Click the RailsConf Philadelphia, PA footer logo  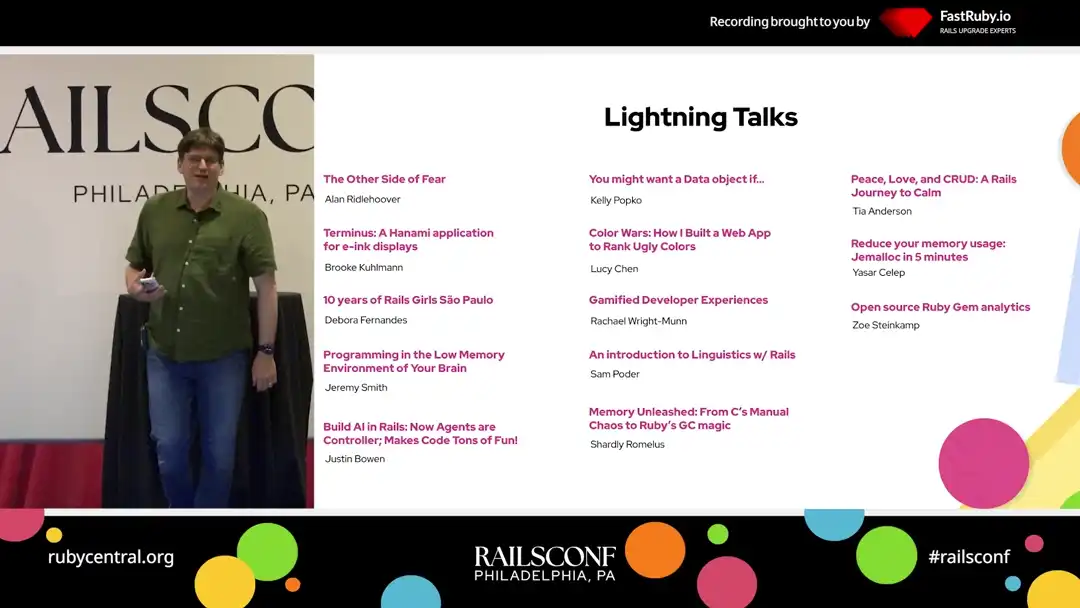coord(545,563)
